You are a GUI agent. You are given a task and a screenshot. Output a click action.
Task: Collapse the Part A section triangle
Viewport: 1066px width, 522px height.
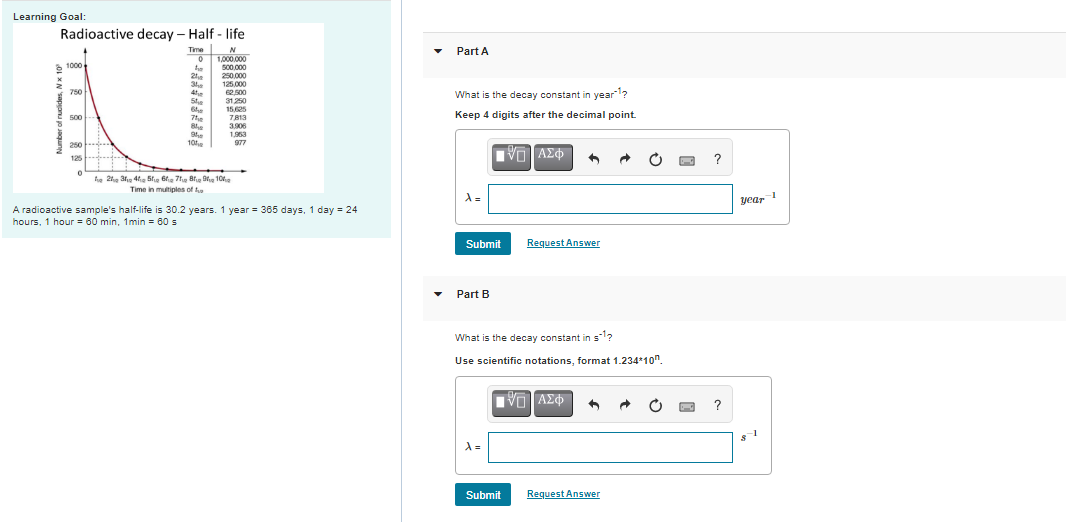tap(439, 52)
